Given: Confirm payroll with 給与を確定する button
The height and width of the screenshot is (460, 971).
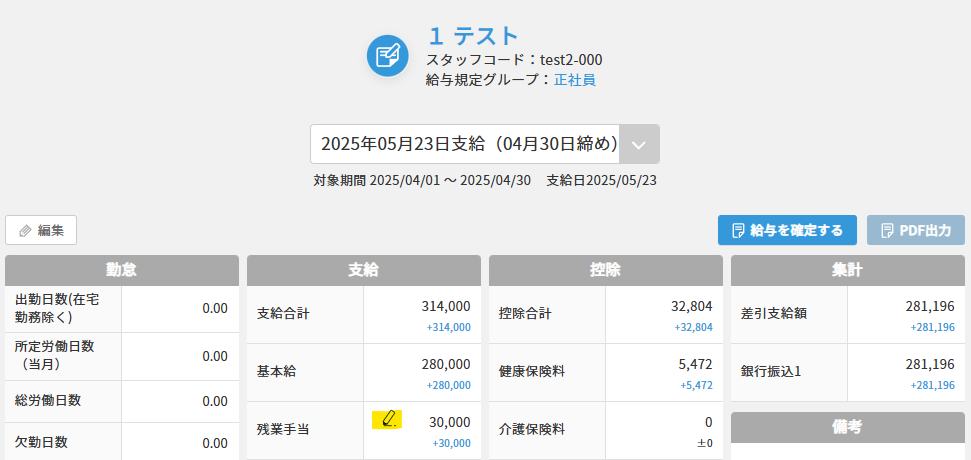Looking at the screenshot, I should [x=786, y=230].
